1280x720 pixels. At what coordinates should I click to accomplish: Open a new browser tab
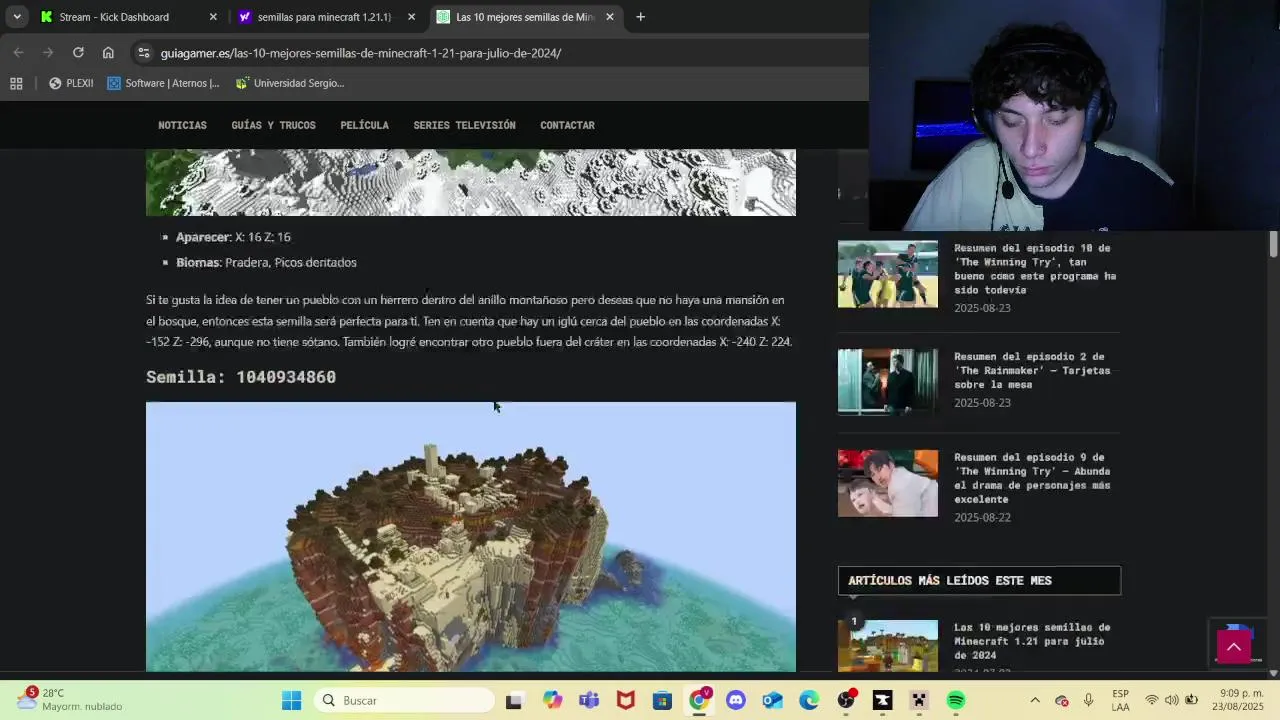coord(640,16)
